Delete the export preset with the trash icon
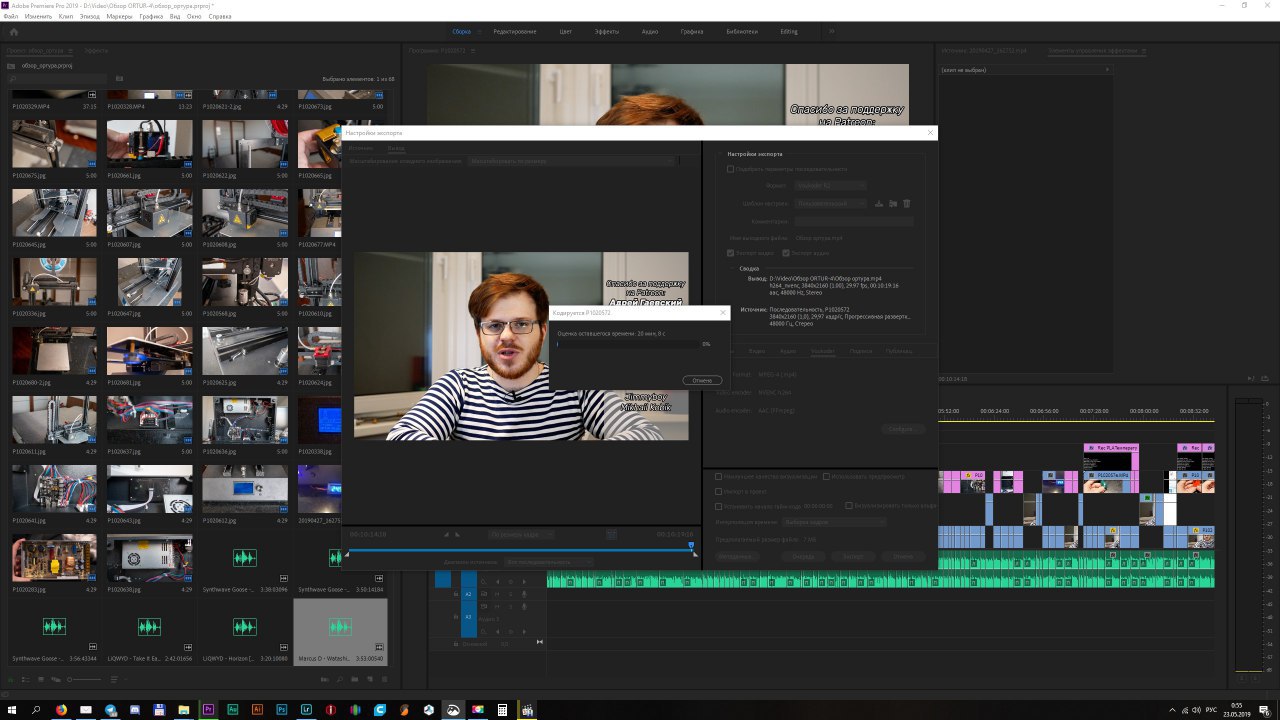 tap(907, 203)
